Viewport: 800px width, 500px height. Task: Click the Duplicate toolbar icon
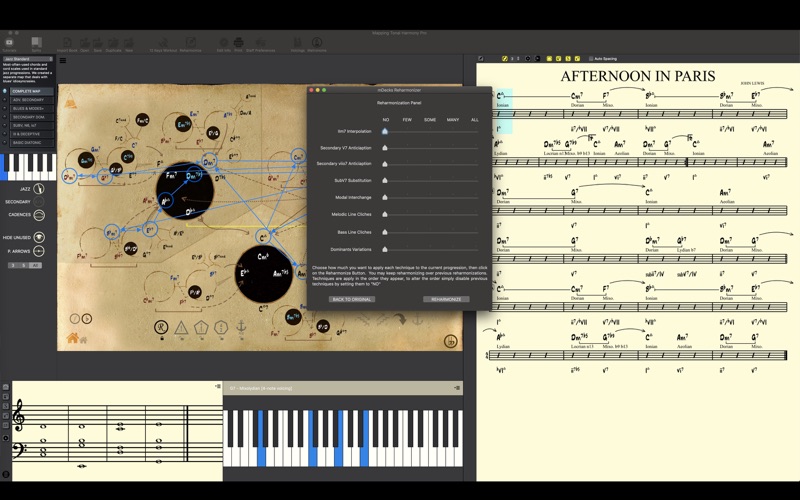click(x=113, y=44)
